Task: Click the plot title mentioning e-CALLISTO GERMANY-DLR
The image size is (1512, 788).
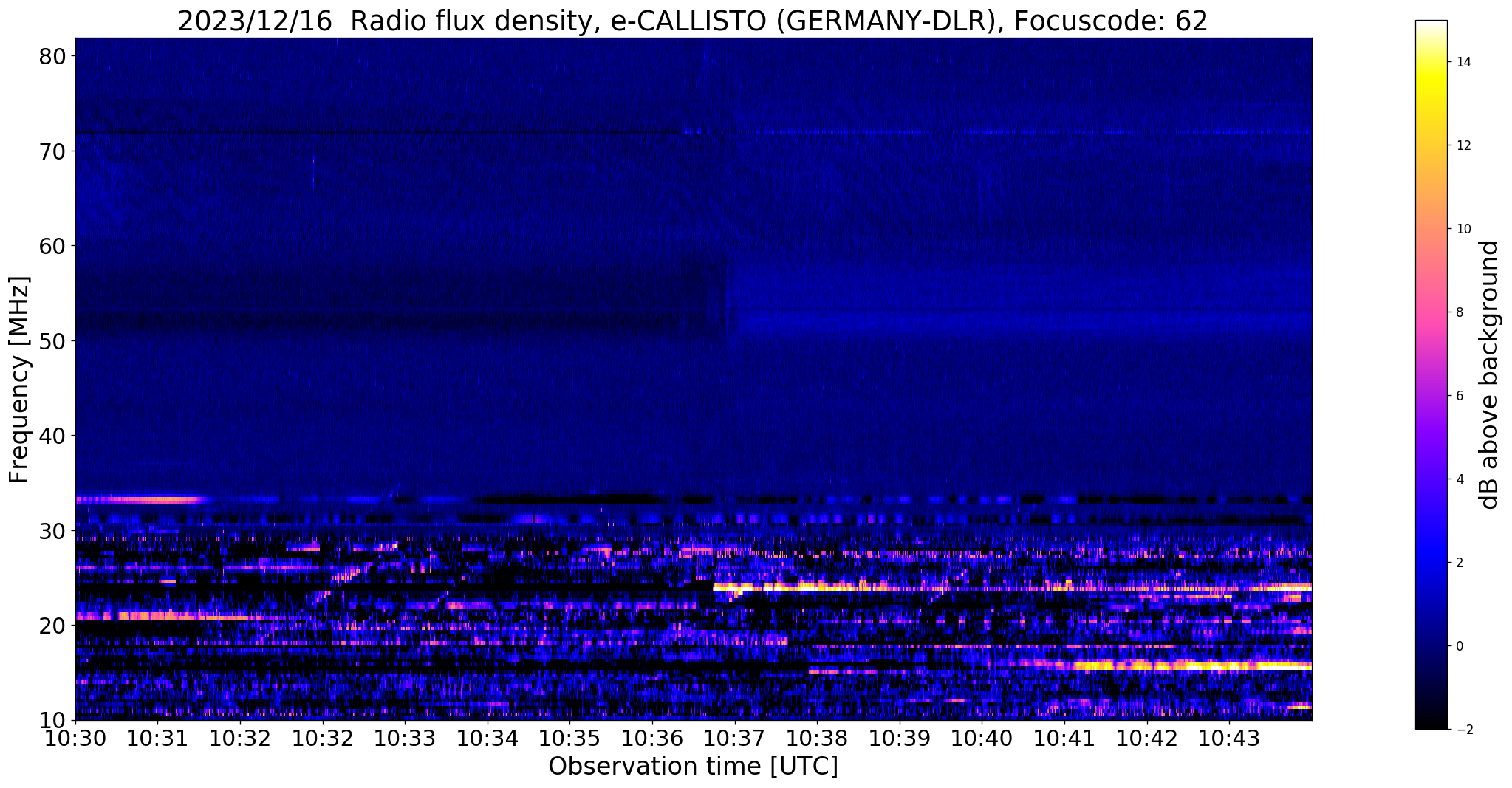Action: (x=693, y=21)
